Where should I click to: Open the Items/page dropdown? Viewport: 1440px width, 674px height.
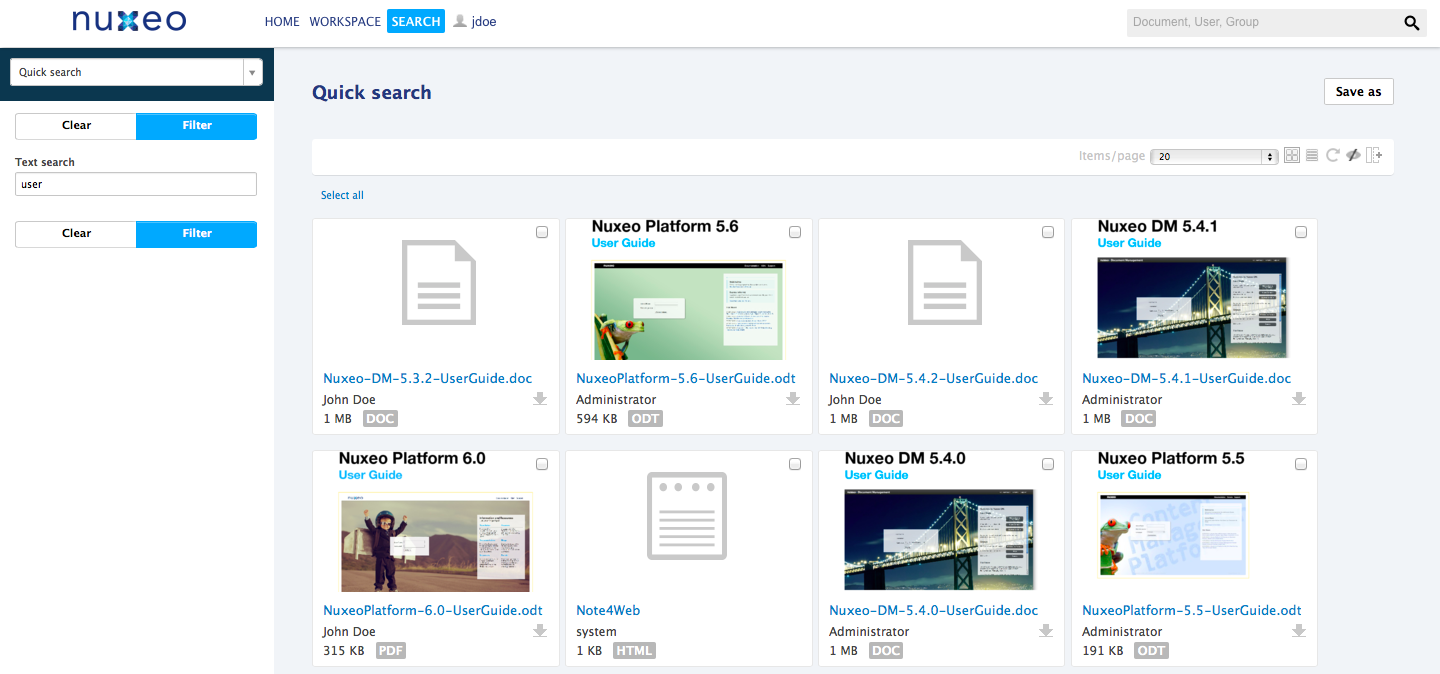(x=1215, y=156)
